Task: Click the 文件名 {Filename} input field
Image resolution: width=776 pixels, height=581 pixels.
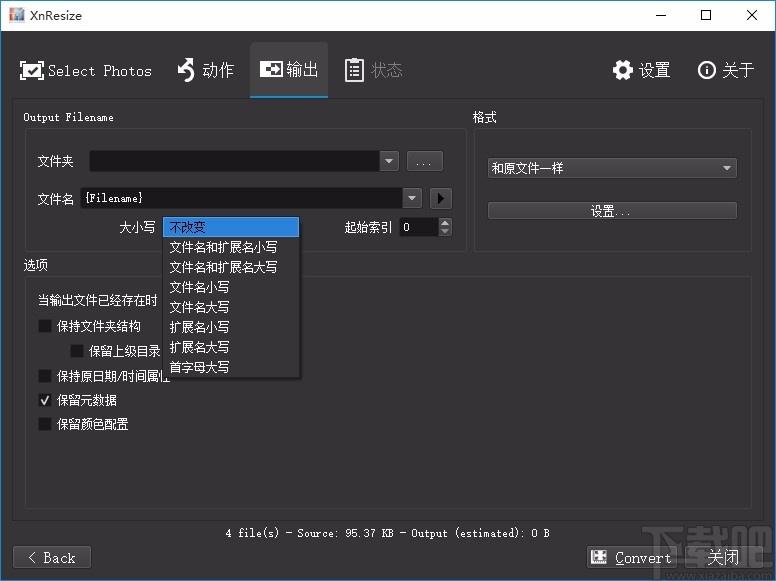Action: [242, 198]
